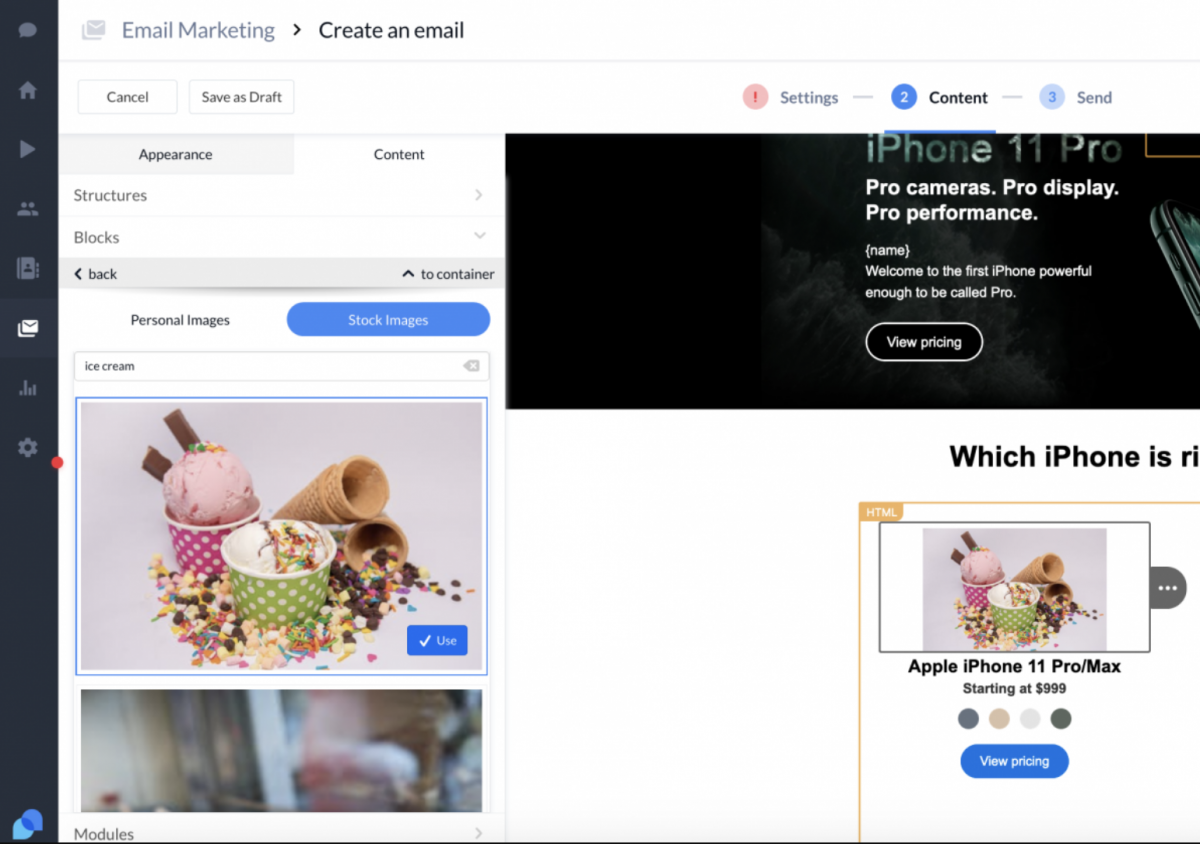Open the Settings step
1200x844 pixels.
809,98
